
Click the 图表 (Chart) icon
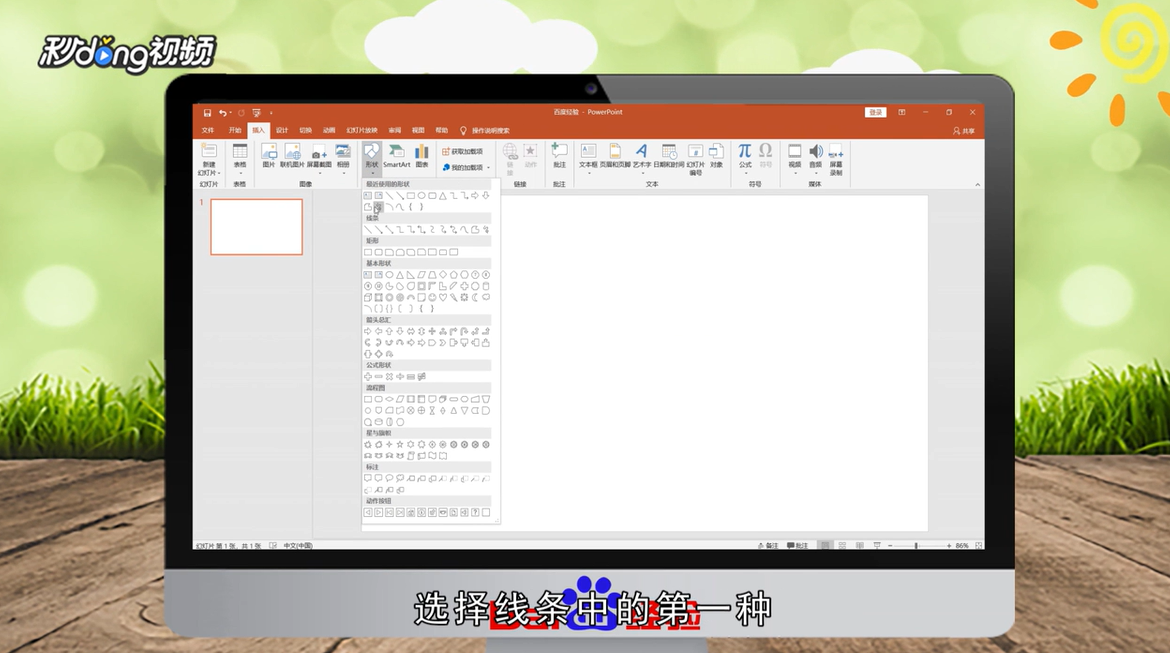click(422, 155)
